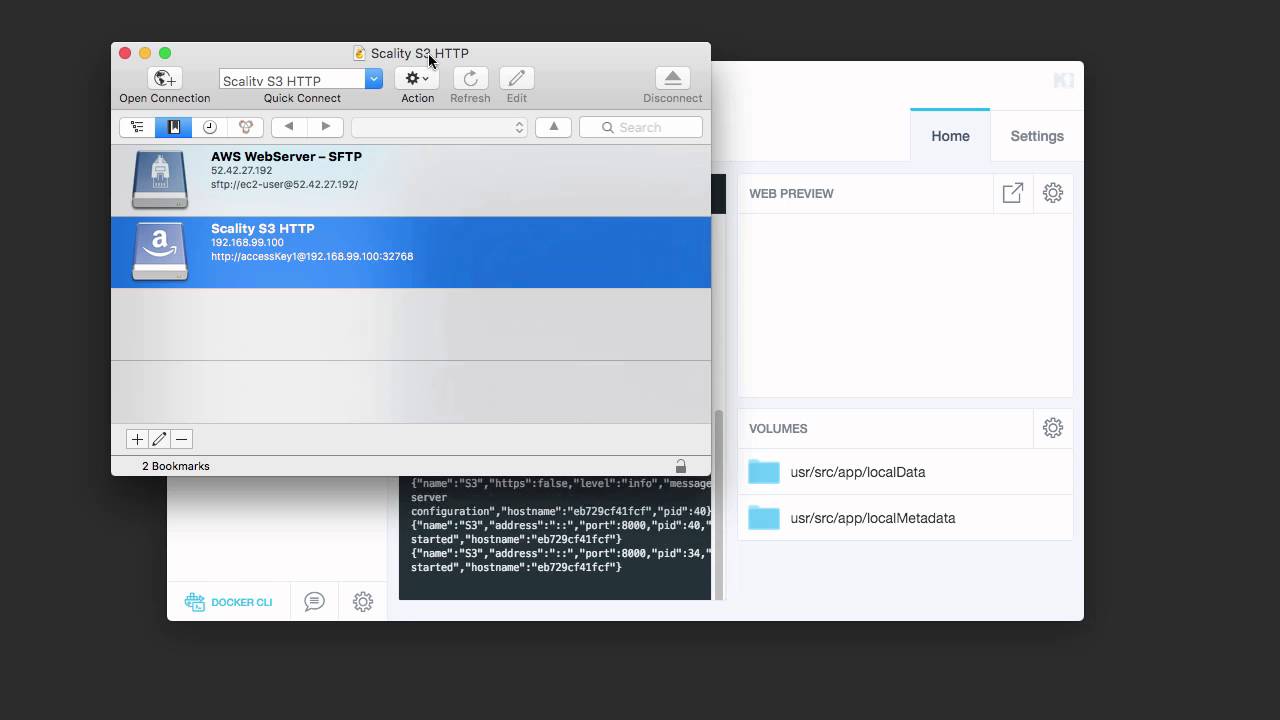Click the 52.42.27.192 host text
The image size is (1280, 720).
[241, 171]
